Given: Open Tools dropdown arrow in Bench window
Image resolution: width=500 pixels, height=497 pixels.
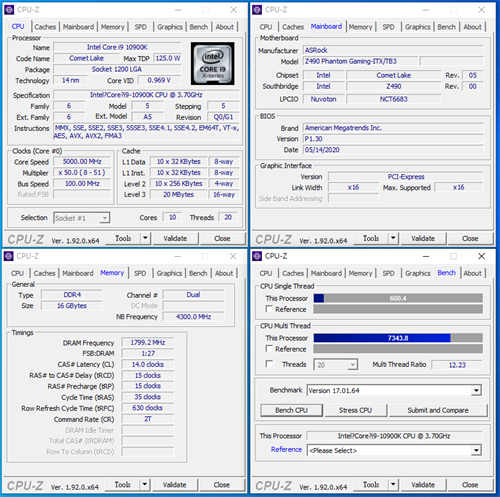Looking at the screenshot, I should click(x=393, y=484).
